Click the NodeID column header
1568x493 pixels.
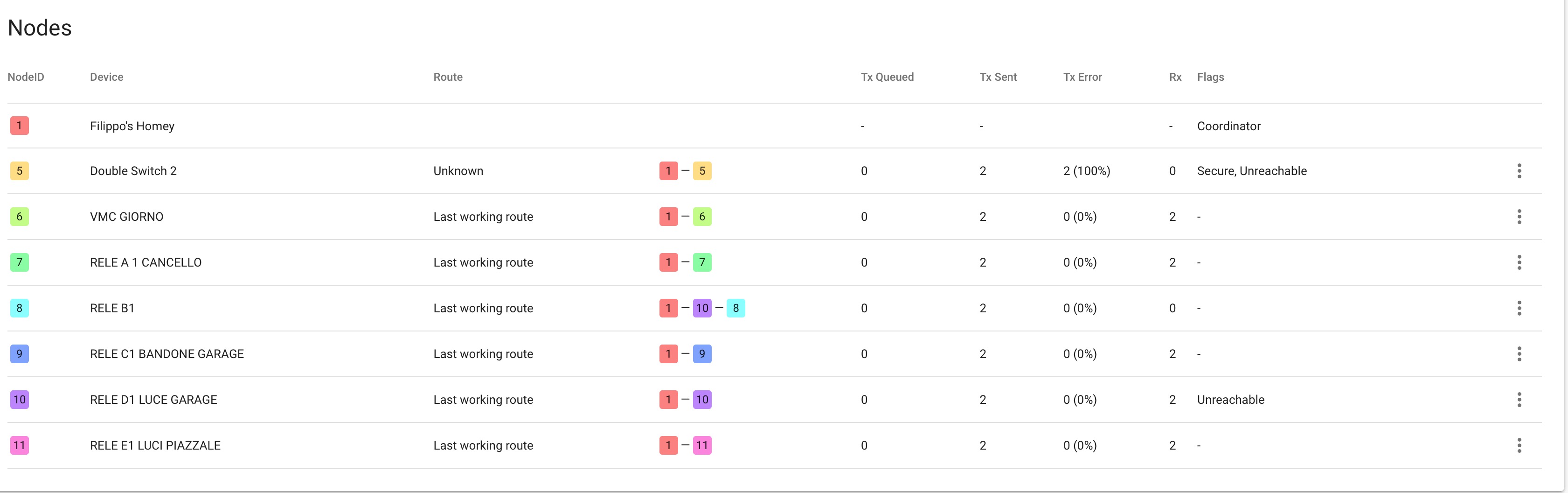click(26, 77)
